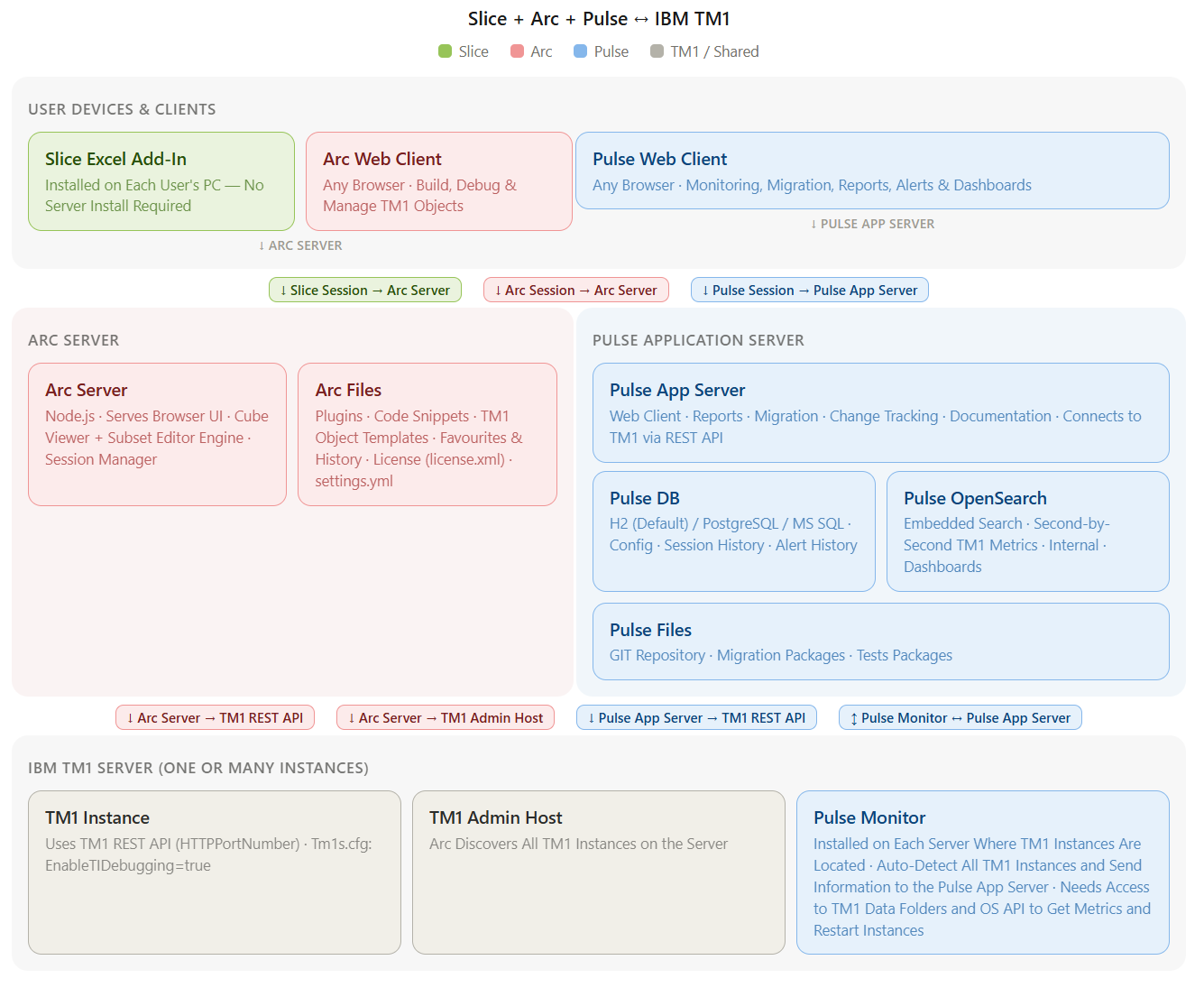
Task: Click the small '↓ ARC SERVER' caption under client cards
Action: point(300,245)
